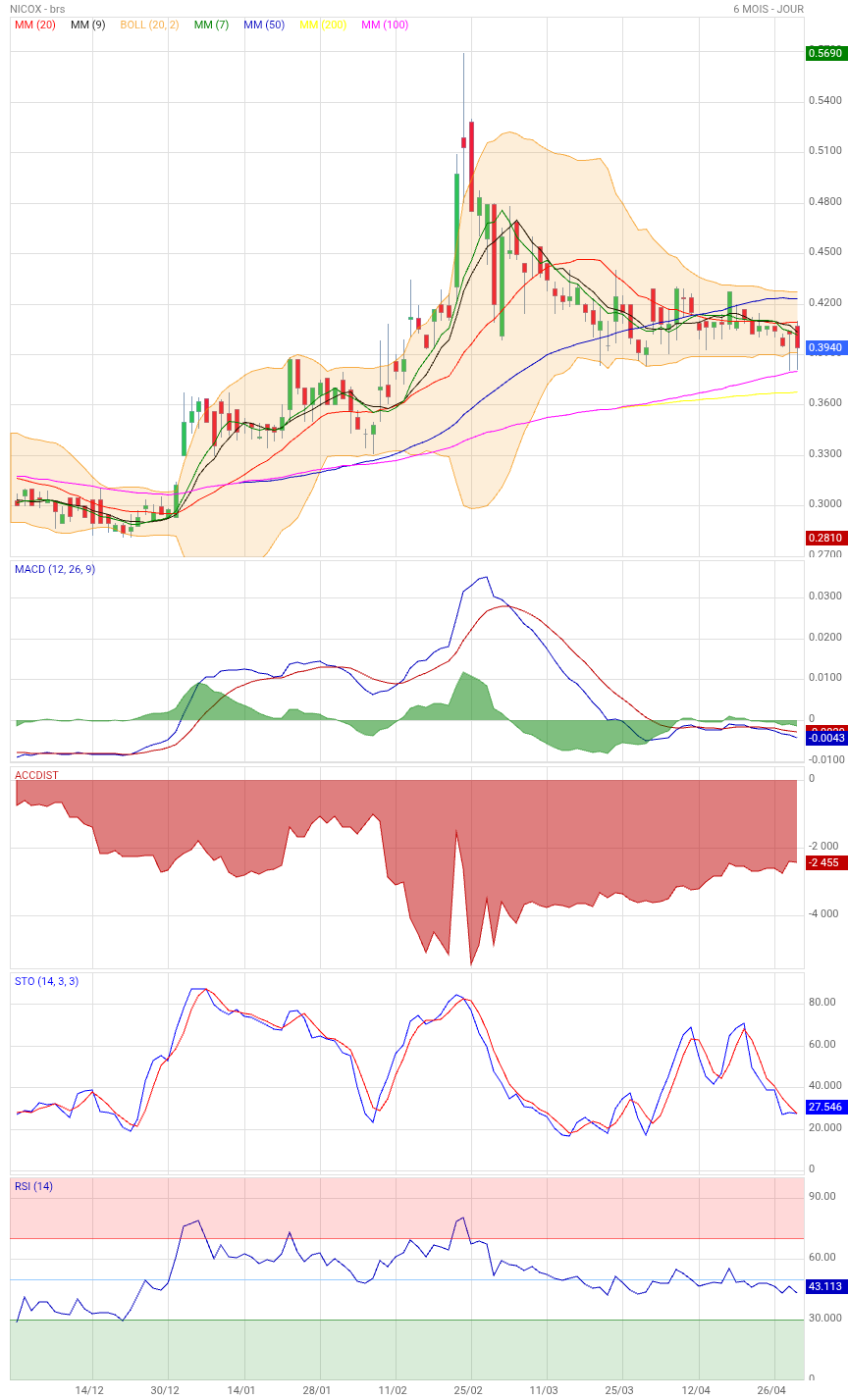Click the 0.3600 price axis label
848x1400 pixels.
pyautogui.click(x=824, y=403)
